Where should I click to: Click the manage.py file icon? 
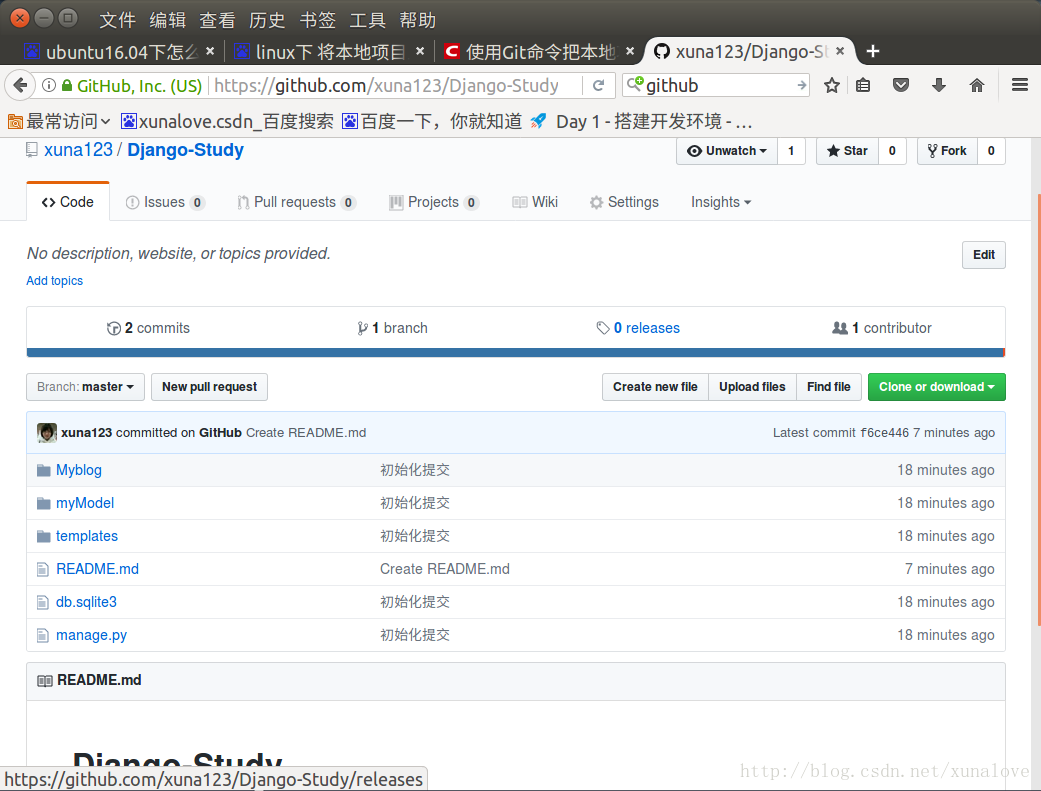pyautogui.click(x=42, y=636)
